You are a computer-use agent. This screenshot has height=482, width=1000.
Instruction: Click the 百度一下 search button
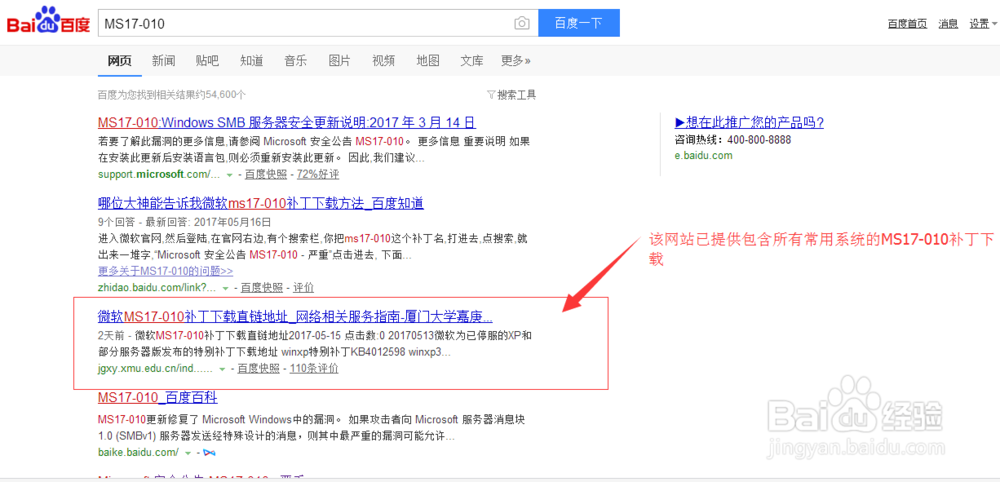tap(578, 23)
